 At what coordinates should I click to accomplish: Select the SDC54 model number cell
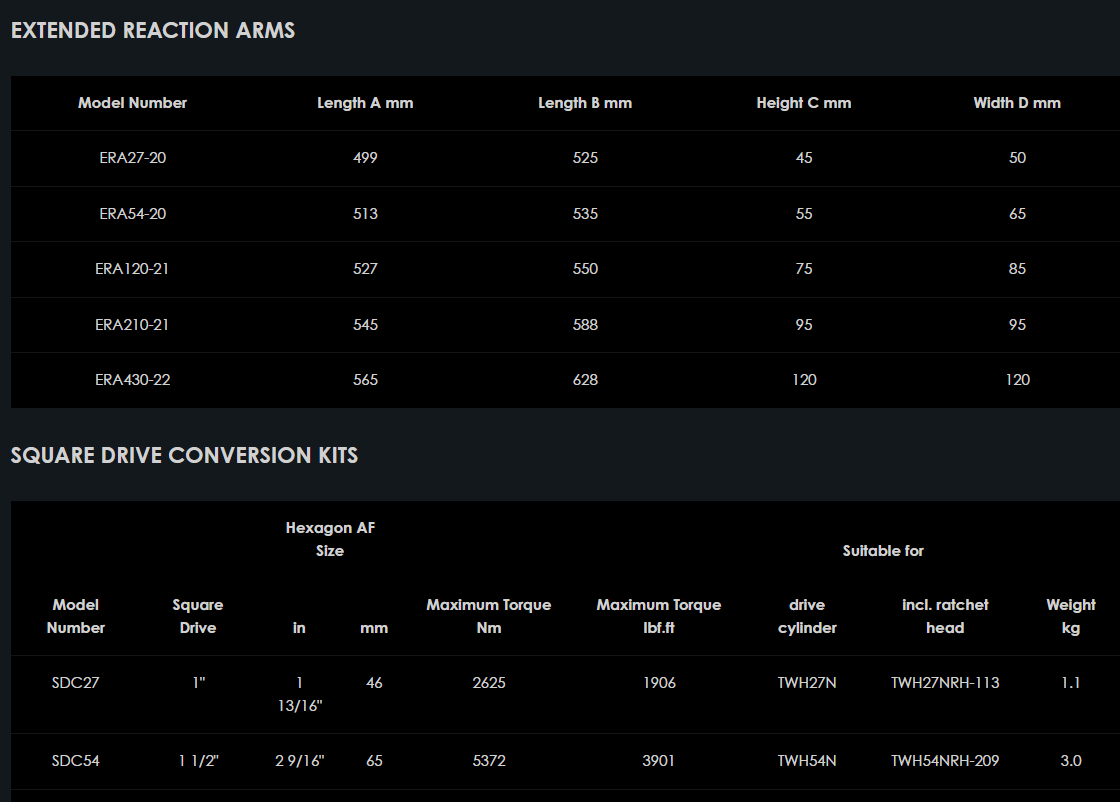pos(76,761)
